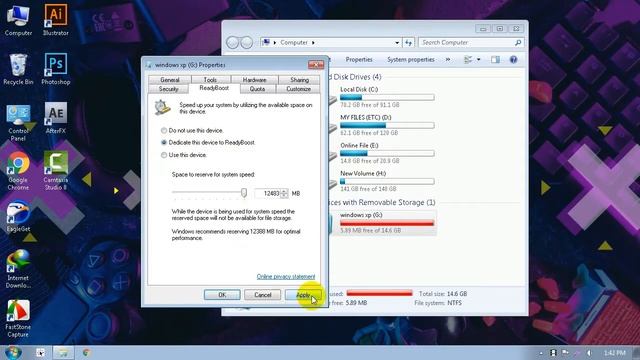Click Cancel in the Properties dialog
This screenshot has width=640, height=360.
point(262,295)
